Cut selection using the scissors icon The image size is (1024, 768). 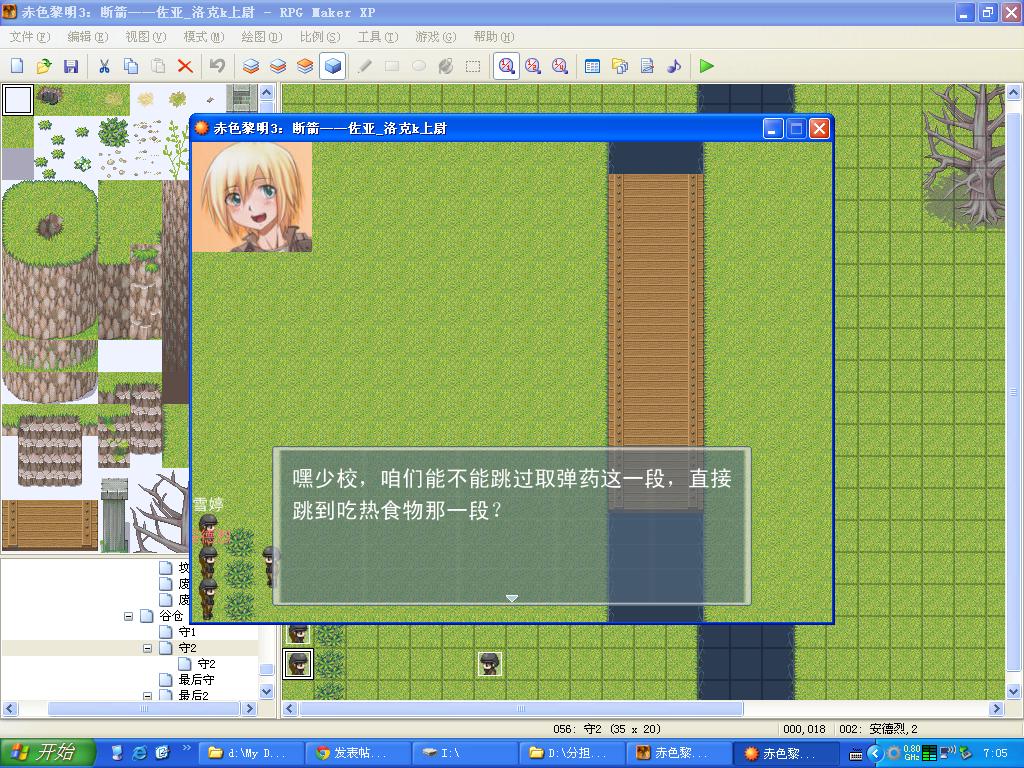click(104, 66)
